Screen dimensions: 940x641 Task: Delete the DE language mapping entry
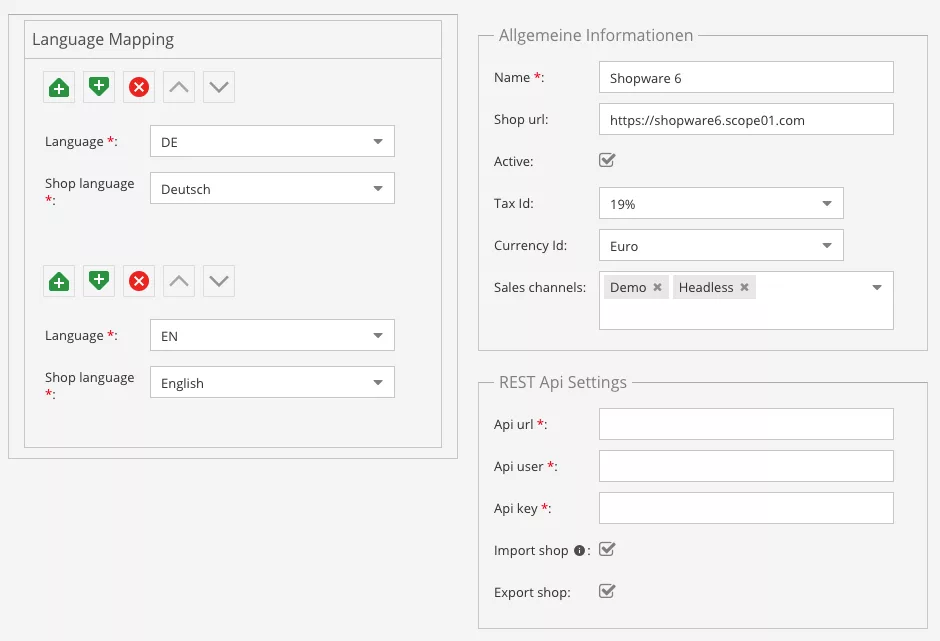(139, 87)
